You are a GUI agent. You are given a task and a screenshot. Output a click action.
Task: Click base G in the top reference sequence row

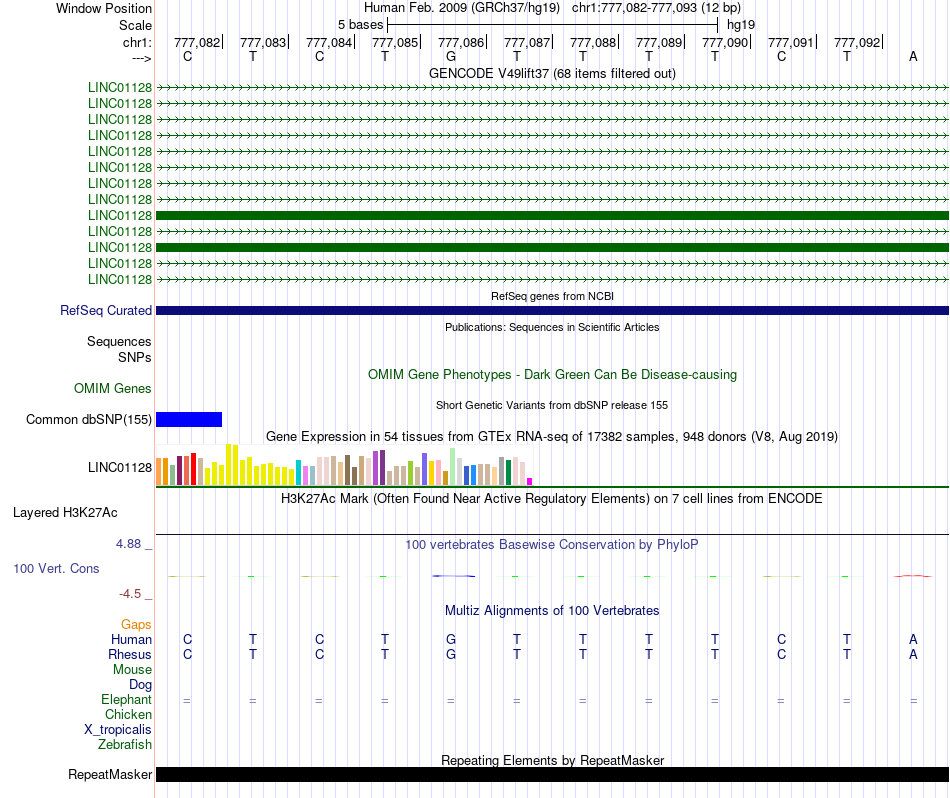[451, 56]
